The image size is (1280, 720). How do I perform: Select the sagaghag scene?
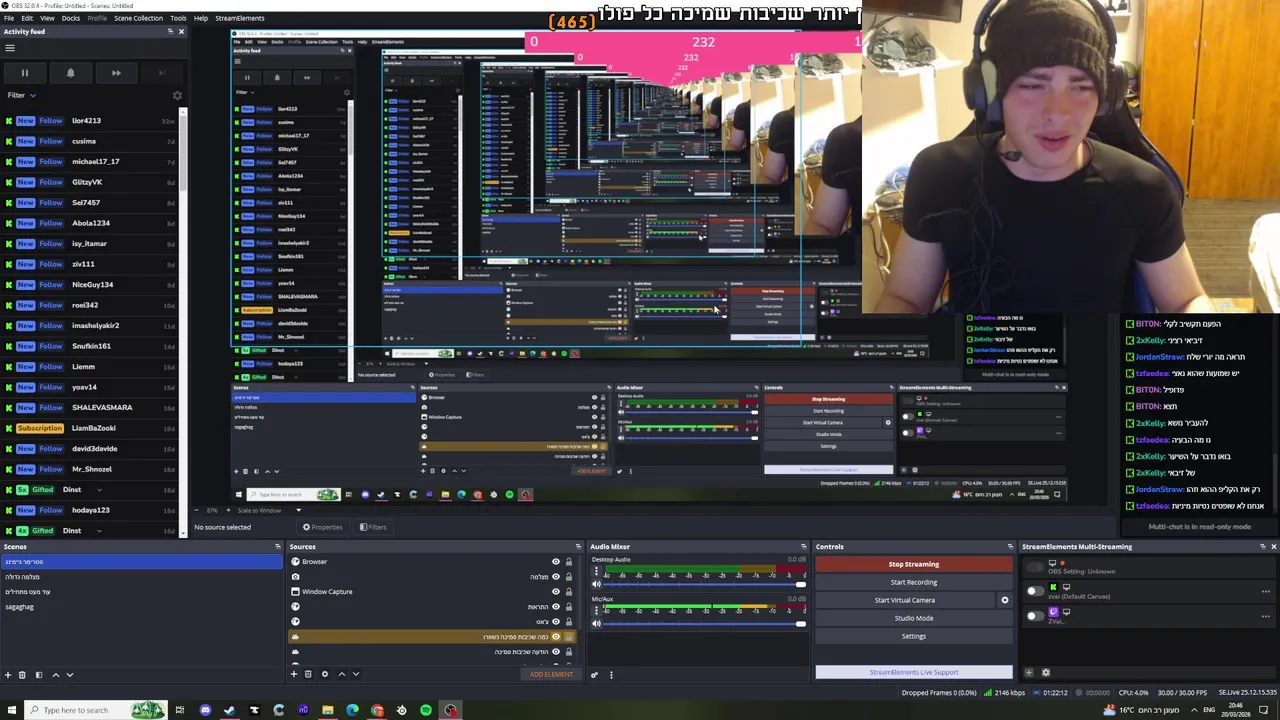20,607
